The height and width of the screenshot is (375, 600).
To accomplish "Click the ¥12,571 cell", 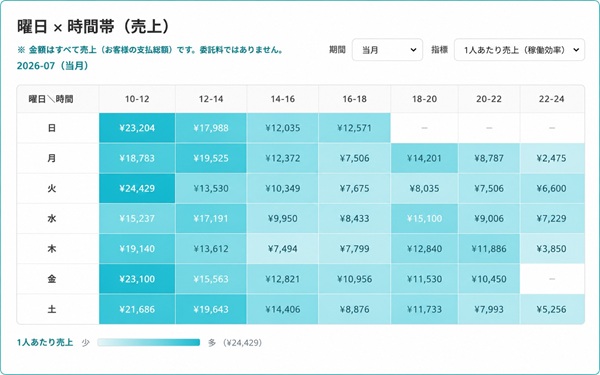I will (354, 128).
